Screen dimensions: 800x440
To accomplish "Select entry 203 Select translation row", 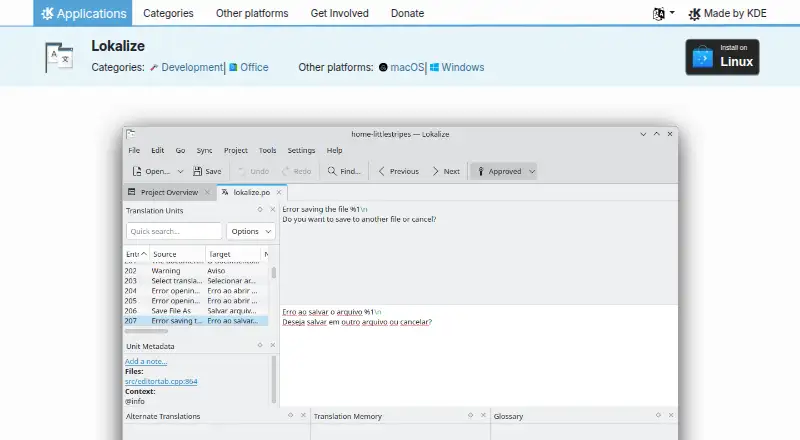I will click(x=196, y=281).
